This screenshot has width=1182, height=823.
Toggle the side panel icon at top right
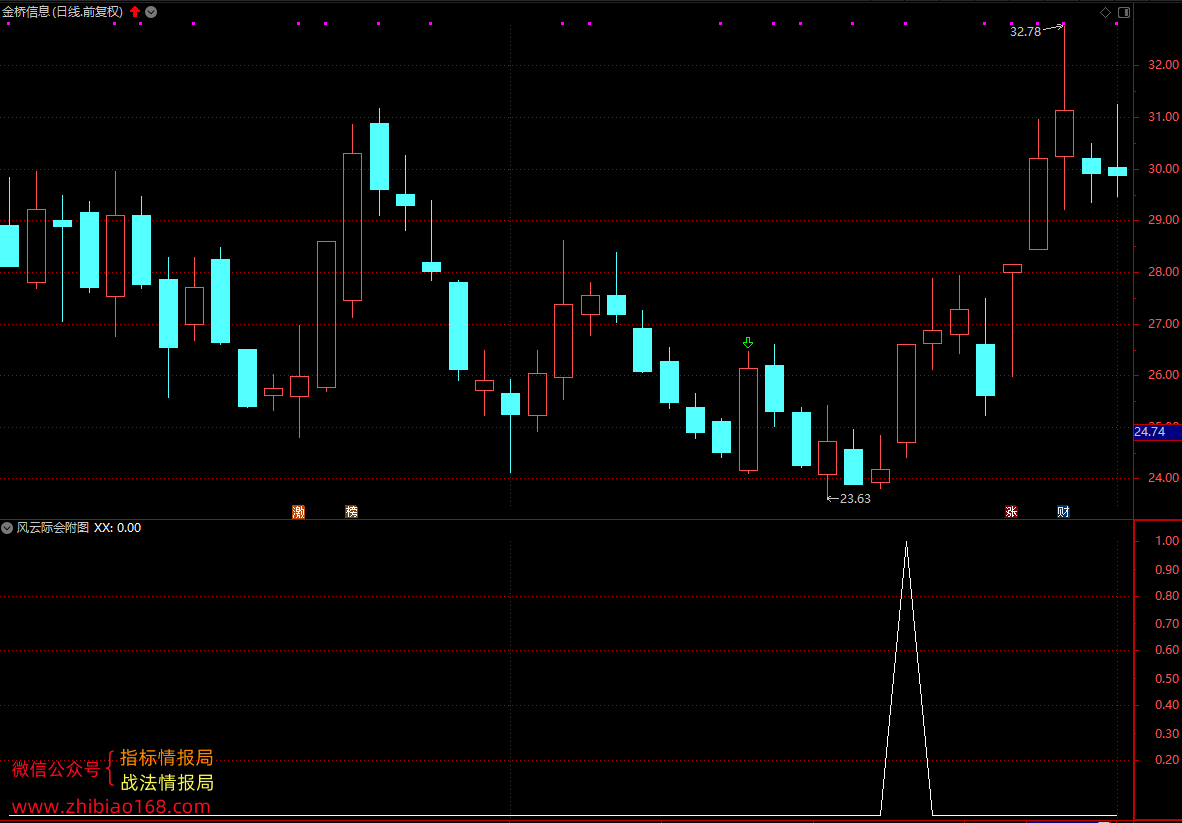1124,12
